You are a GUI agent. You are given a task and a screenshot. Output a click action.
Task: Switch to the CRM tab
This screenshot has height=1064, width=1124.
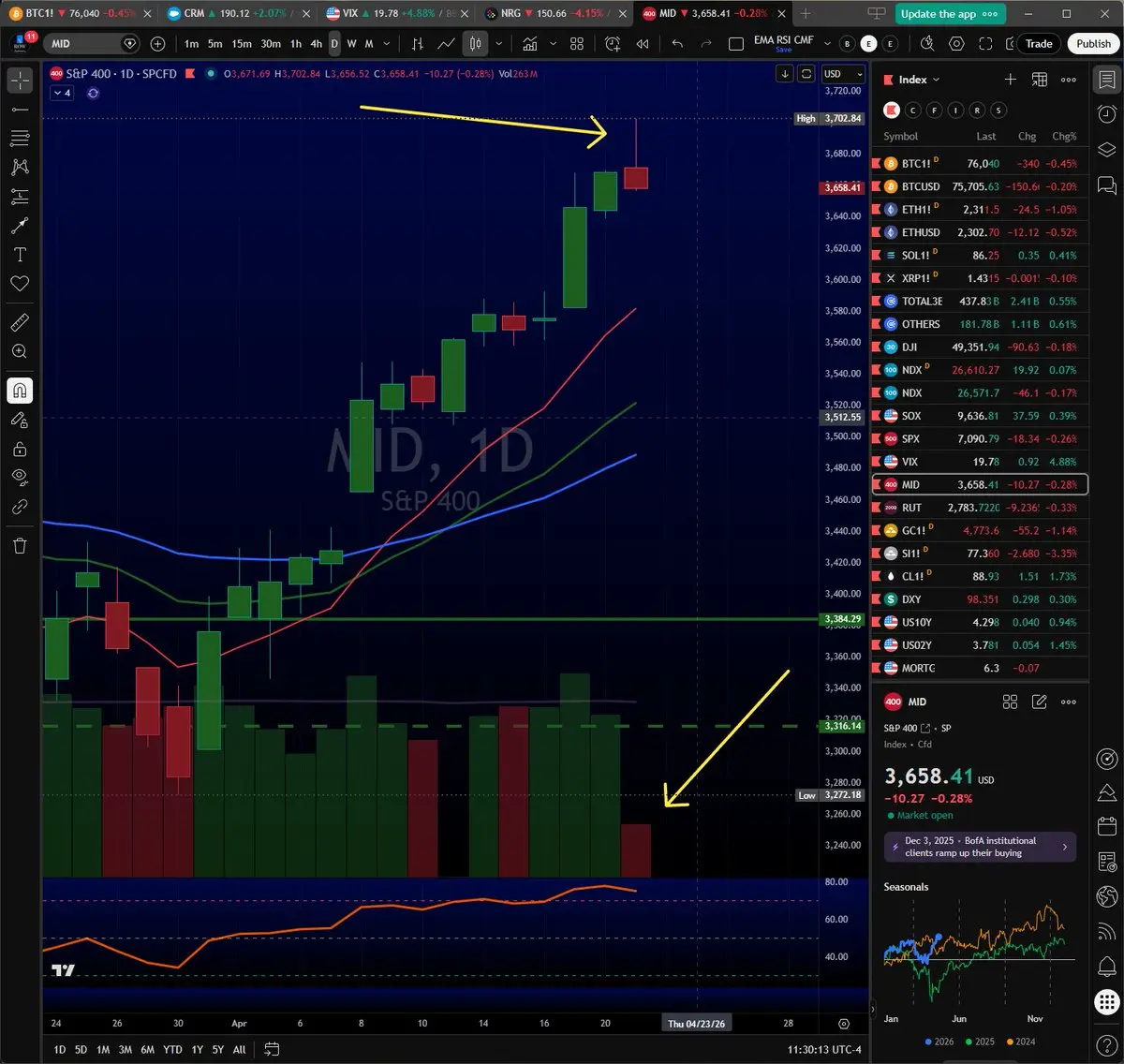[237, 13]
